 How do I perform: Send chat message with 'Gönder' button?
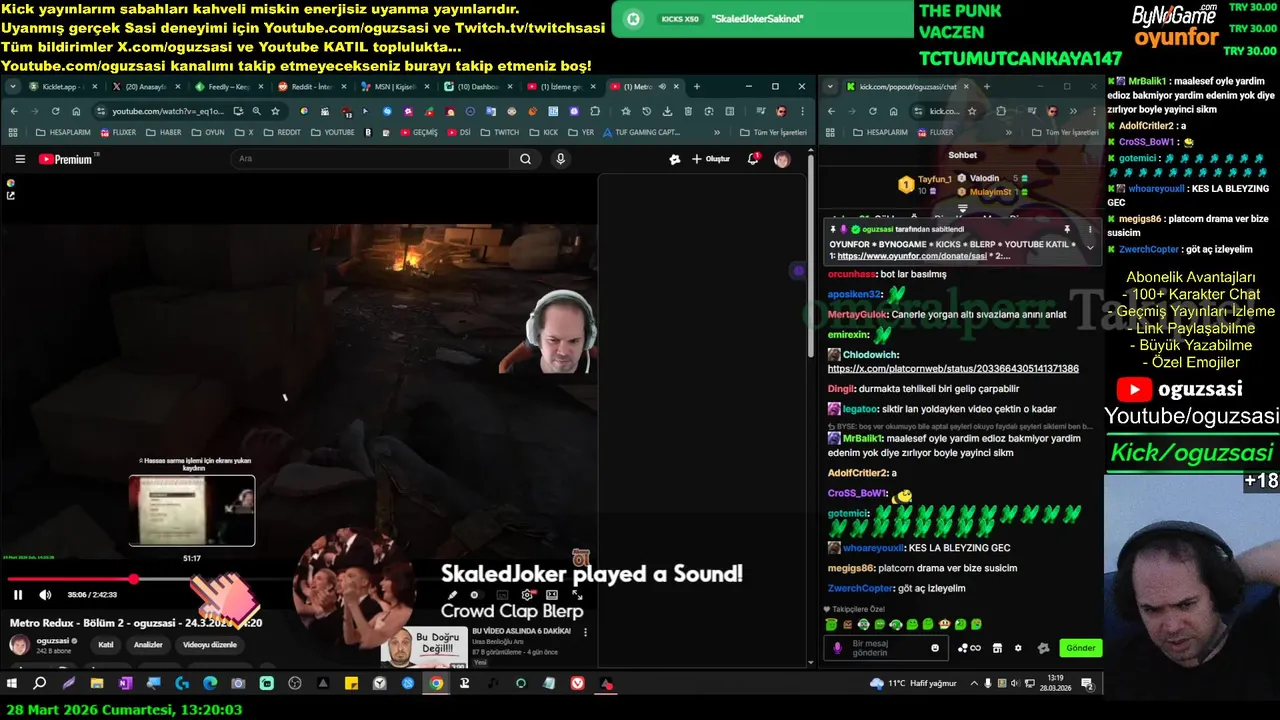(1081, 648)
